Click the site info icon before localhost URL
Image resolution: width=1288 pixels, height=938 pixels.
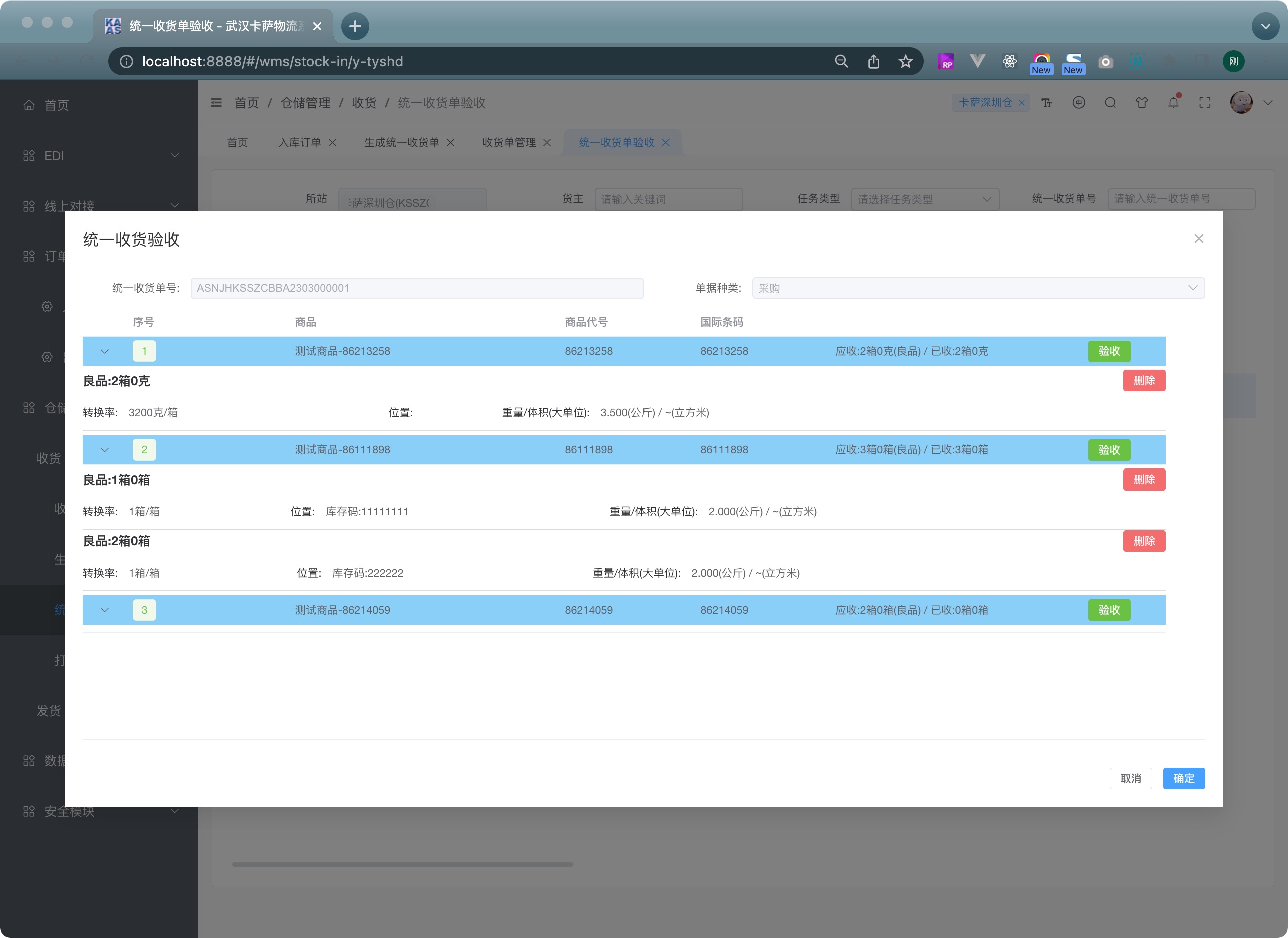tap(126, 62)
